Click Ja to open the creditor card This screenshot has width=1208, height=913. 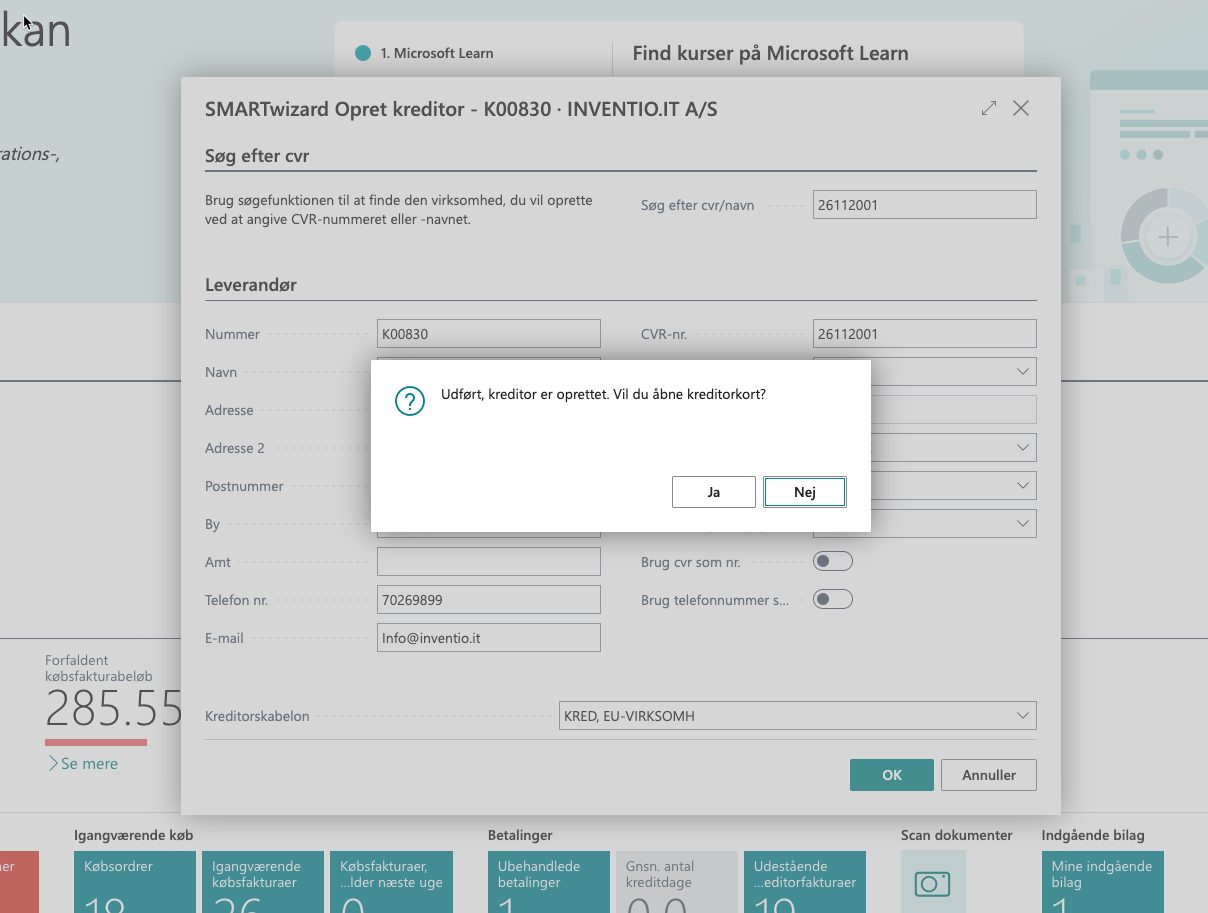click(x=713, y=492)
